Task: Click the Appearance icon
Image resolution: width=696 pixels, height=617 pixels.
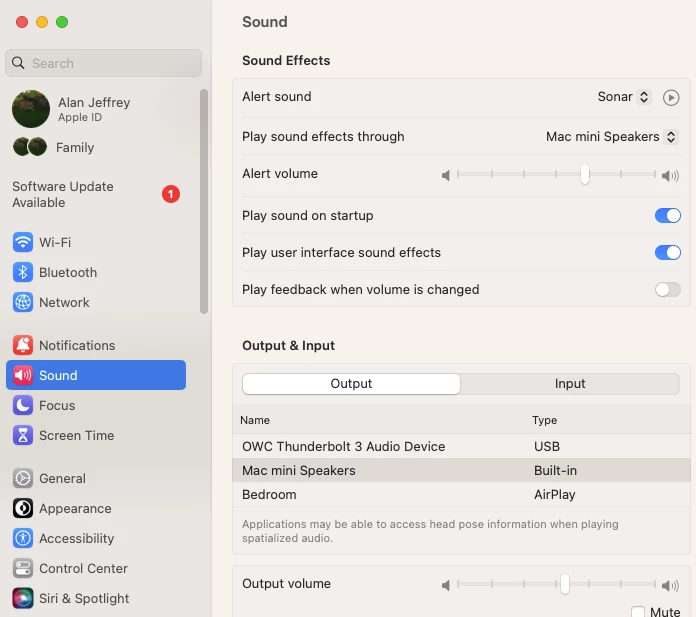Action: 23,508
